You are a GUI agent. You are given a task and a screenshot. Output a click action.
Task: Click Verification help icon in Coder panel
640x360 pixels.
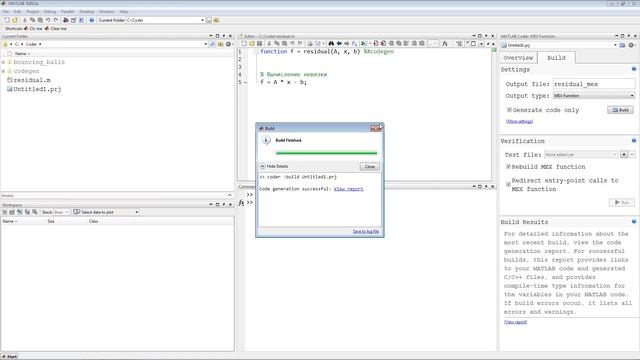pos(634,140)
